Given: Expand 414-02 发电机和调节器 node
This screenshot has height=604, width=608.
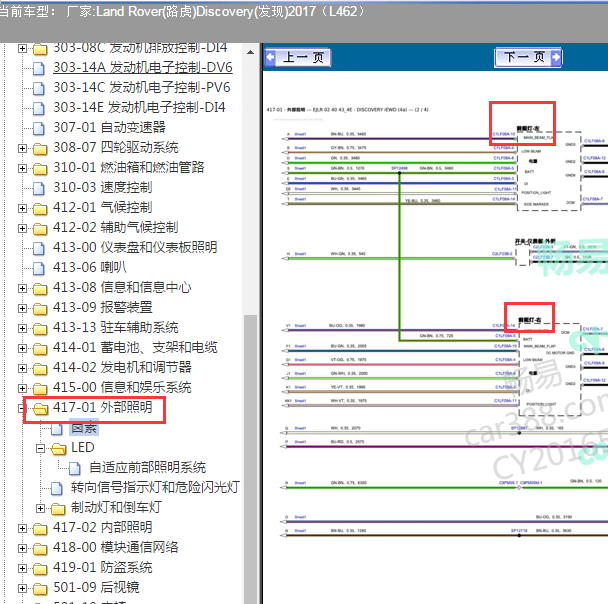Looking at the screenshot, I should point(22,368).
